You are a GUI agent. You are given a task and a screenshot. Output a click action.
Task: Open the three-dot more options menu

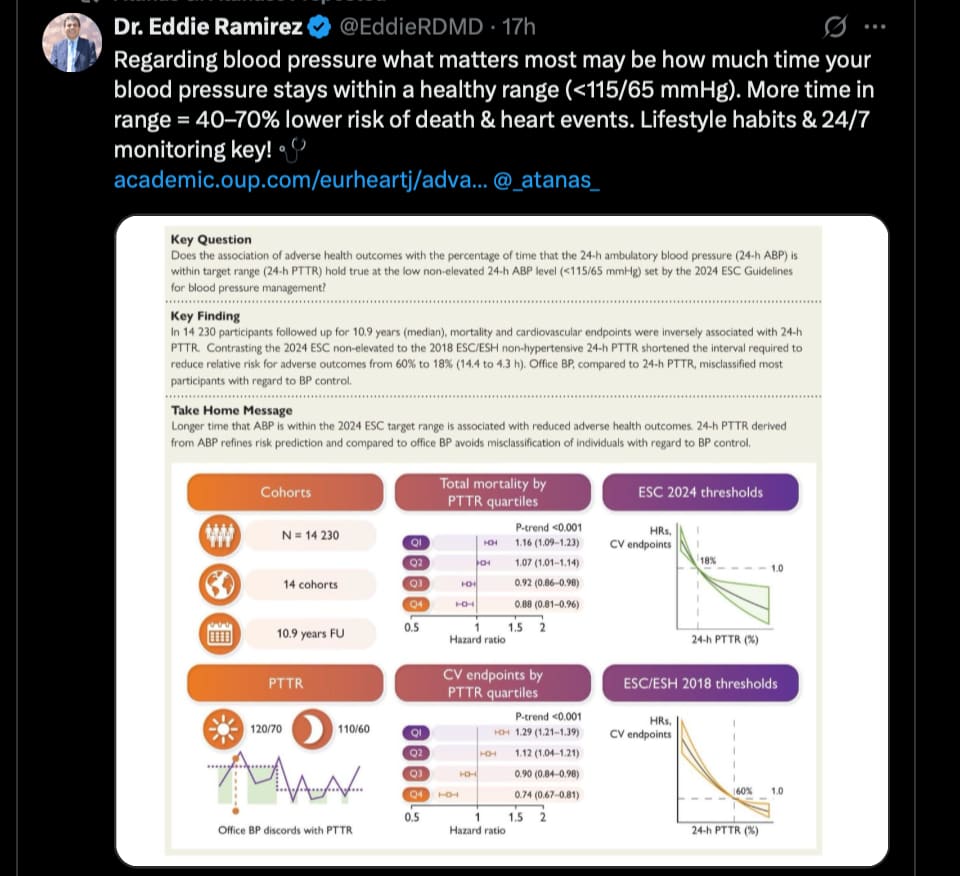875,27
